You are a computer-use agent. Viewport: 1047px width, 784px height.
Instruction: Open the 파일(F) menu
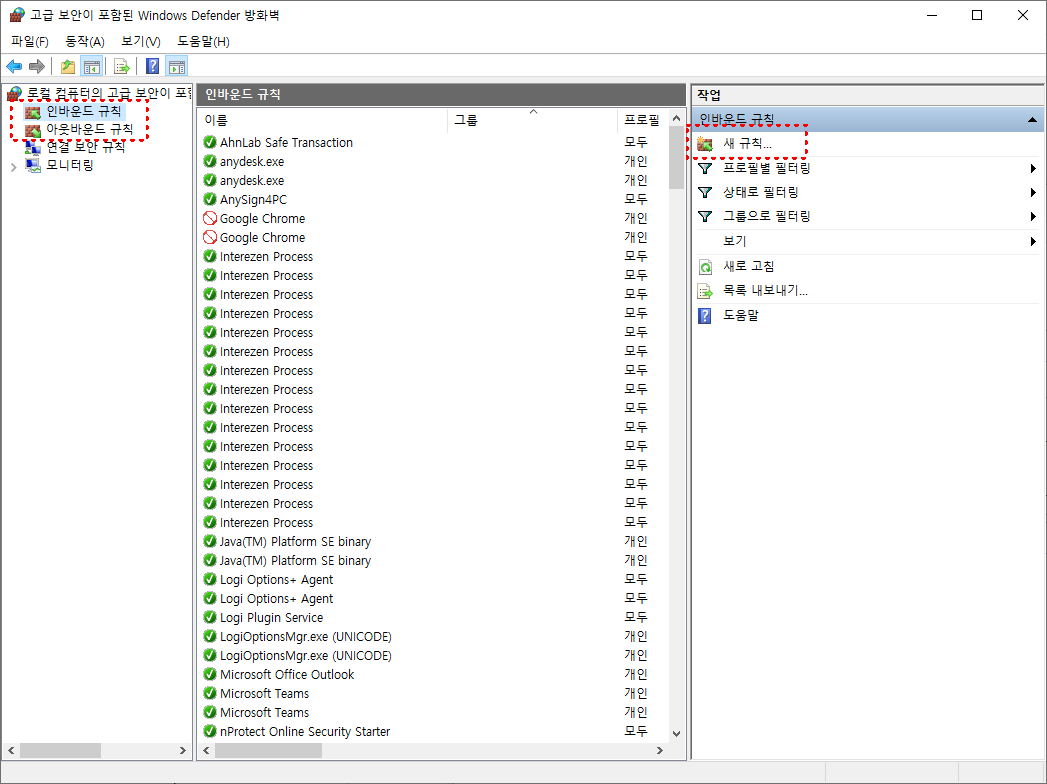28,40
